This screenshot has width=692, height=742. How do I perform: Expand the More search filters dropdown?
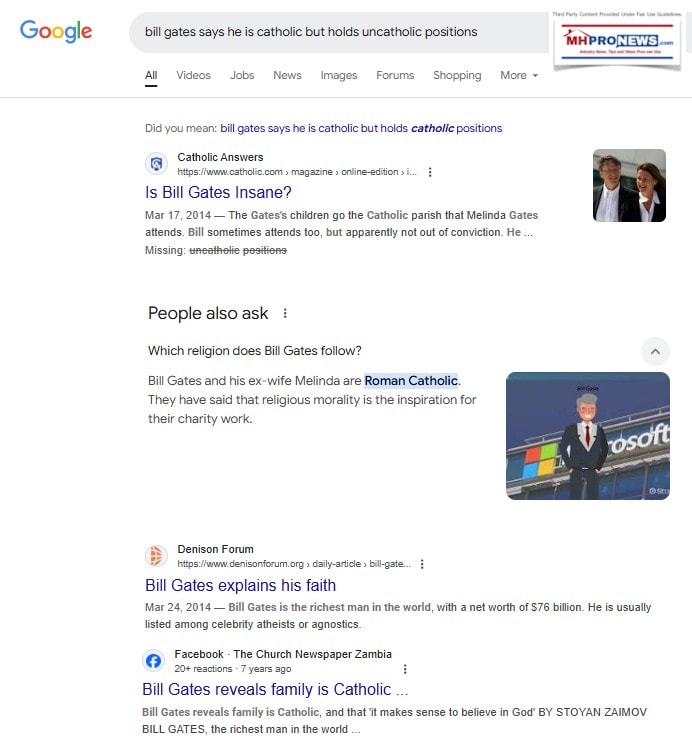point(519,75)
